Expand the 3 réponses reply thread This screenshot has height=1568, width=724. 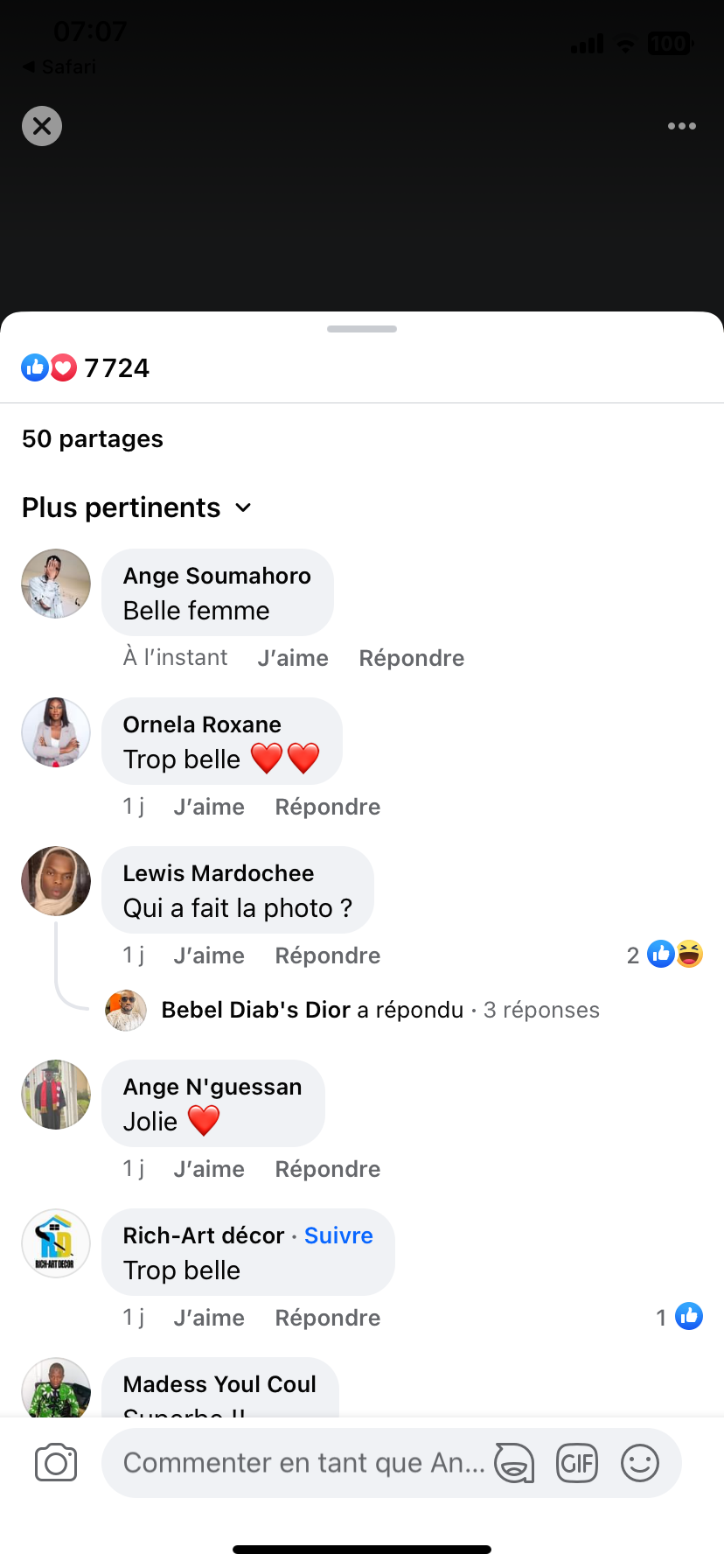541,1010
